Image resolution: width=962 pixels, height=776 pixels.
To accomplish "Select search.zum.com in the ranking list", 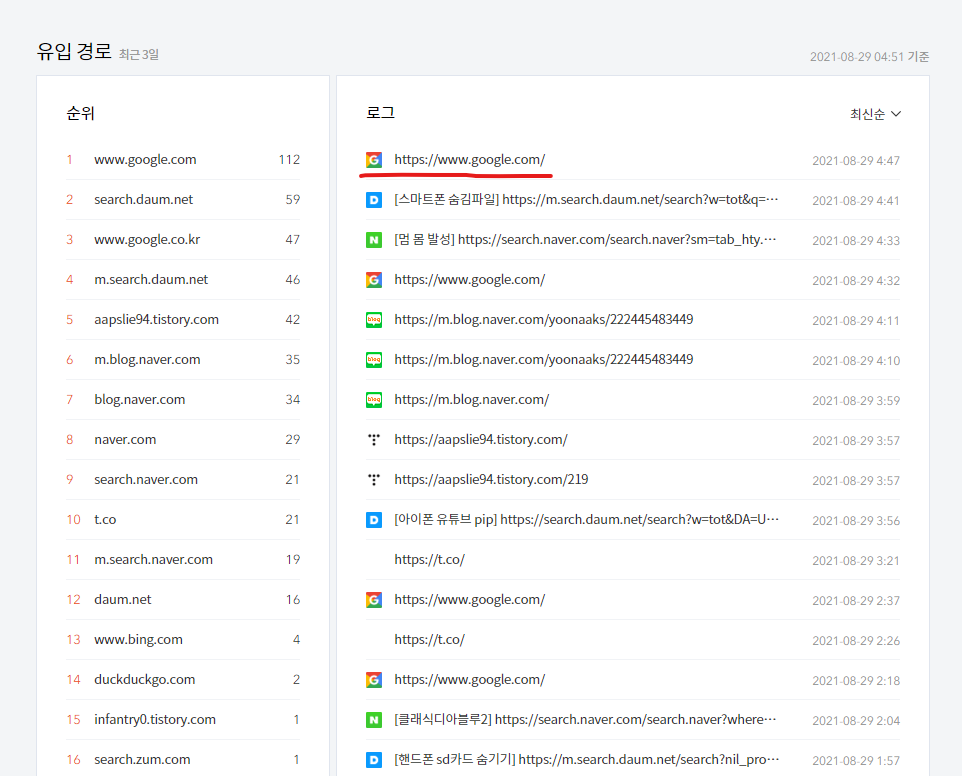I will 142,759.
